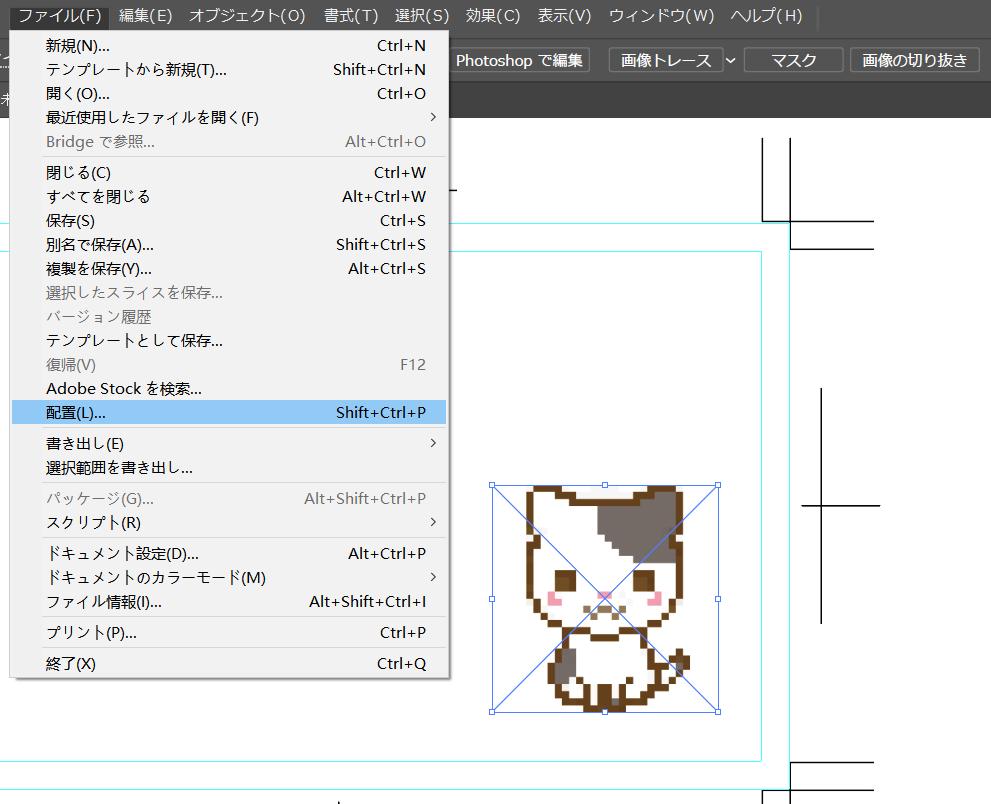Expand the 書き出し(E) submenu
Screen dimensions: 991x804
coord(85,444)
